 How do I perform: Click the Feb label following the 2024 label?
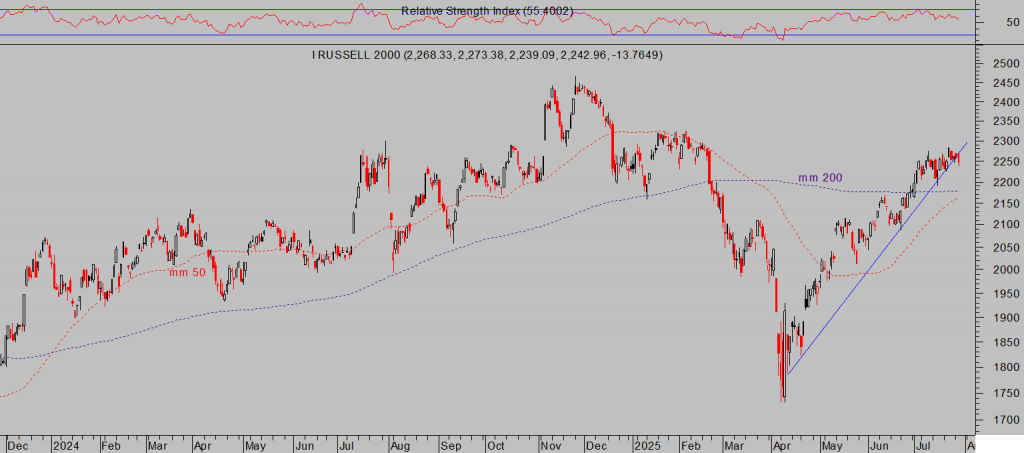(x=110, y=446)
